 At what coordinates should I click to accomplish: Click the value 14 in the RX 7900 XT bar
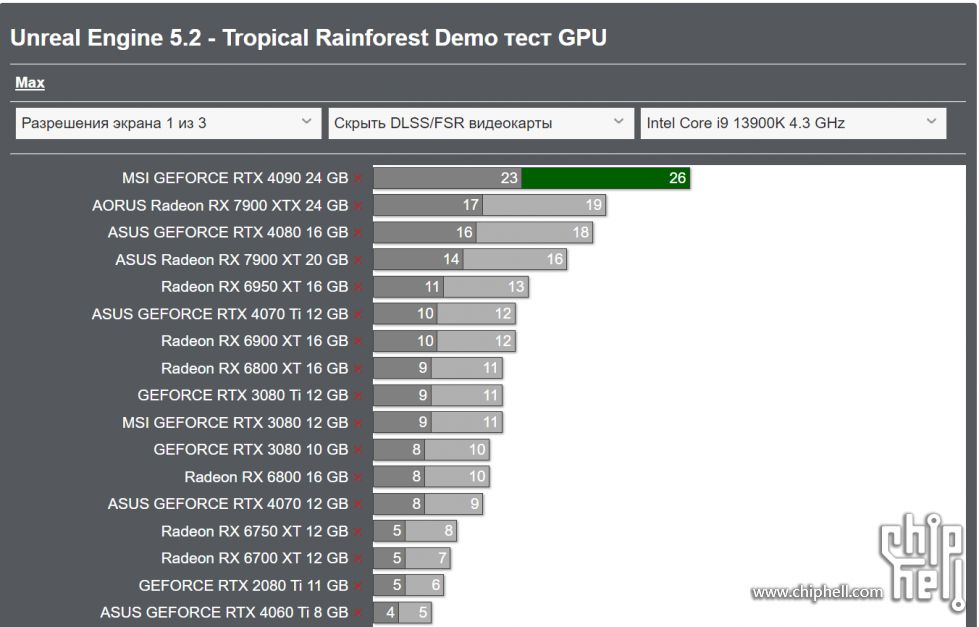point(451,259)
